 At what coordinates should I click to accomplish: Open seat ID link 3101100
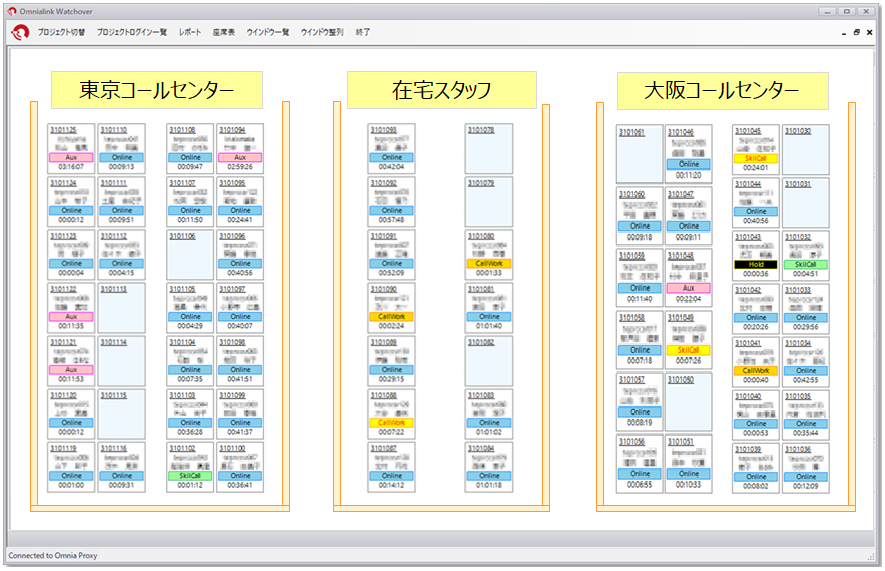tap(232, 449)
